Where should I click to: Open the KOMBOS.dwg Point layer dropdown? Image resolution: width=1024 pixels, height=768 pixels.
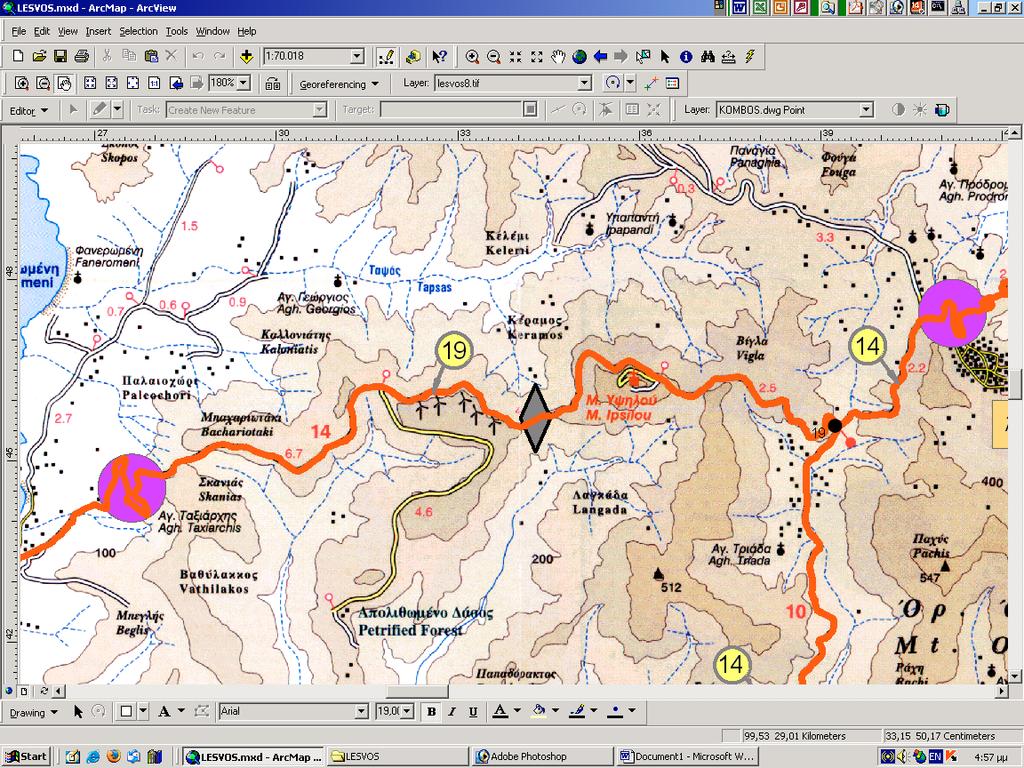tap(866, 110)
